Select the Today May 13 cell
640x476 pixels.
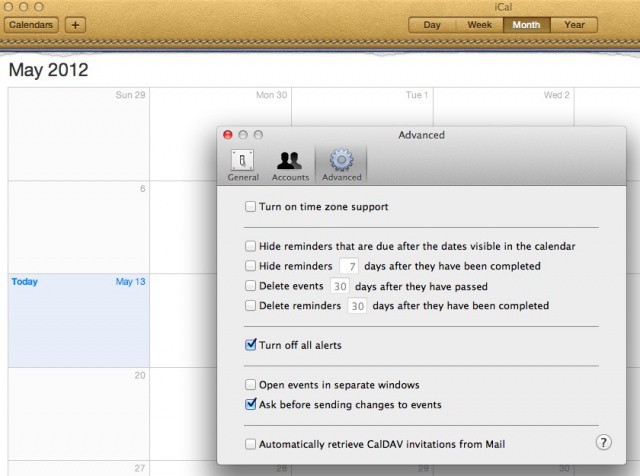[78, 320]
